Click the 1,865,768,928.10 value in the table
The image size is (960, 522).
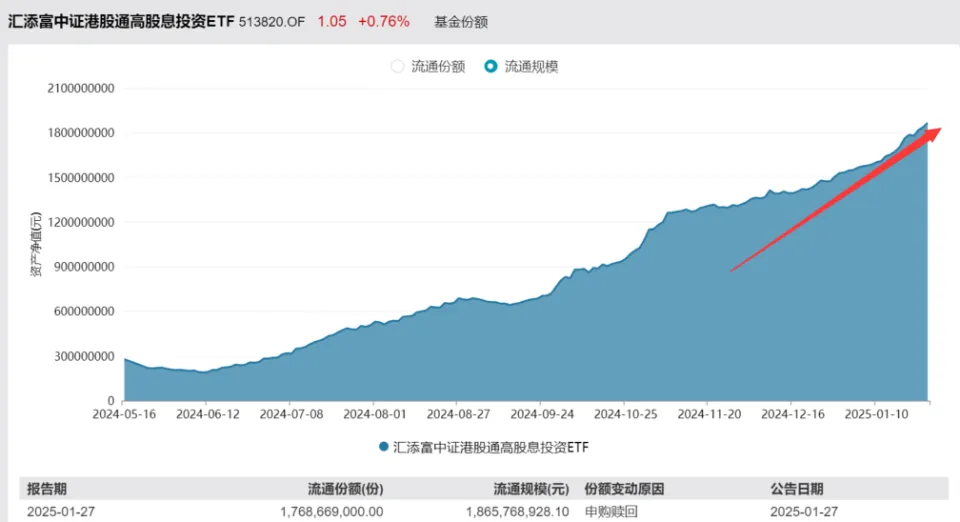click(x=517, y=512)
